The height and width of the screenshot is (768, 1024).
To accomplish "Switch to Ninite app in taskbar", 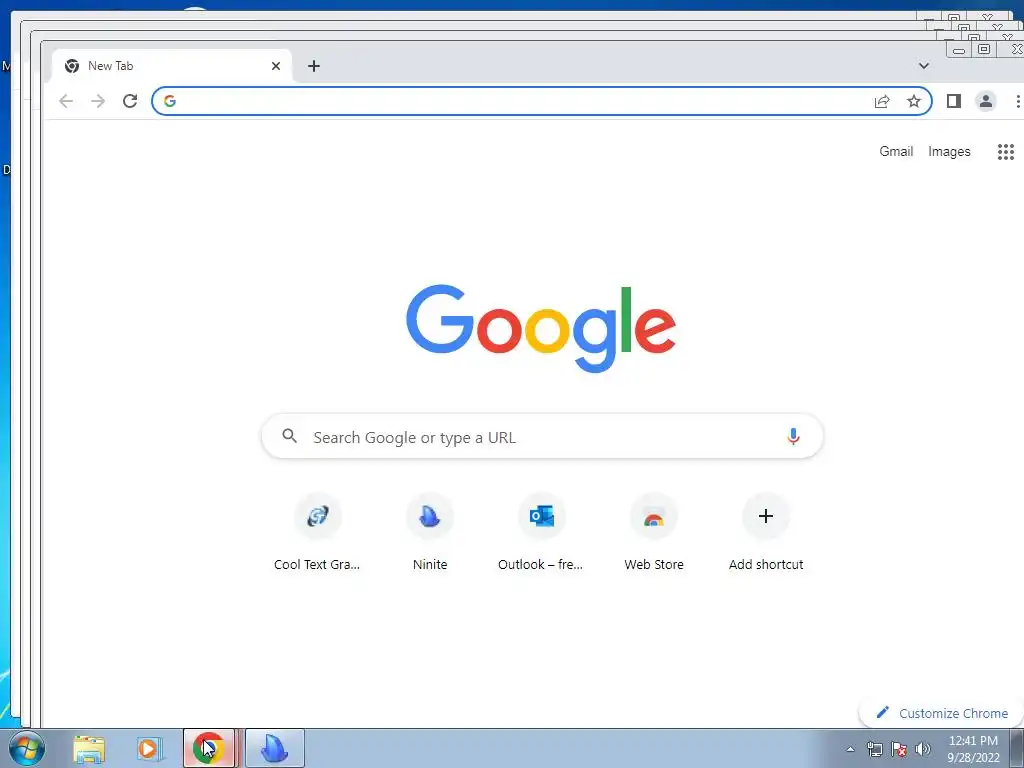I will tap(274, 748).
